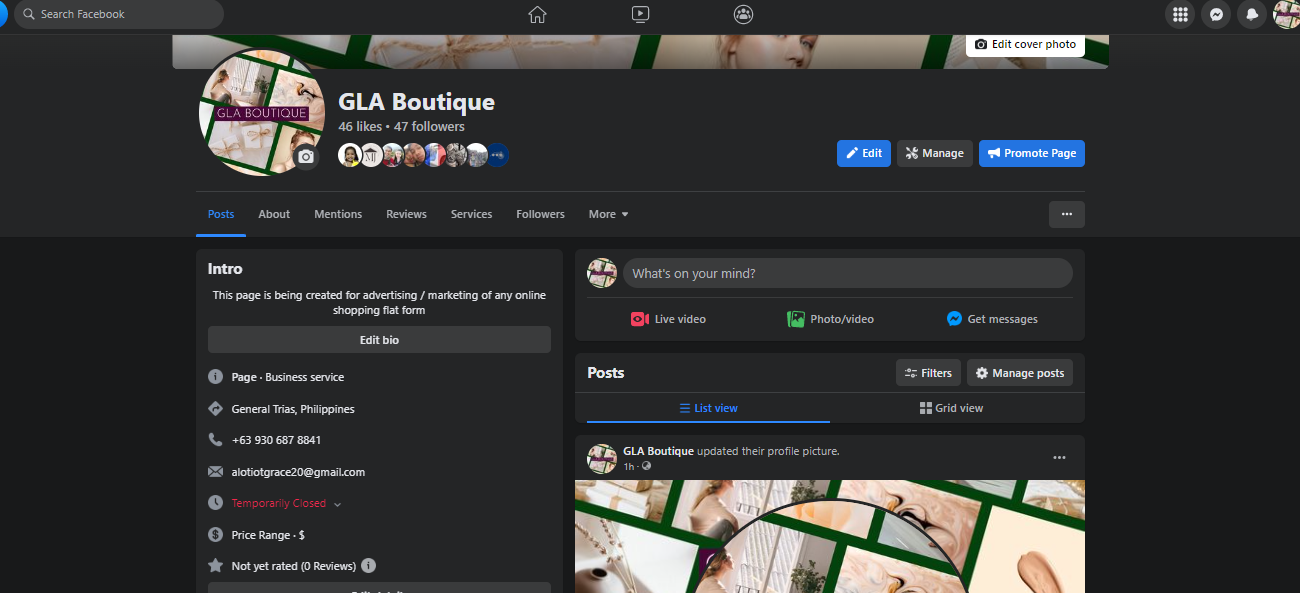
Task: Click the info icon beside Not yet rated
Action: point(368,565)
